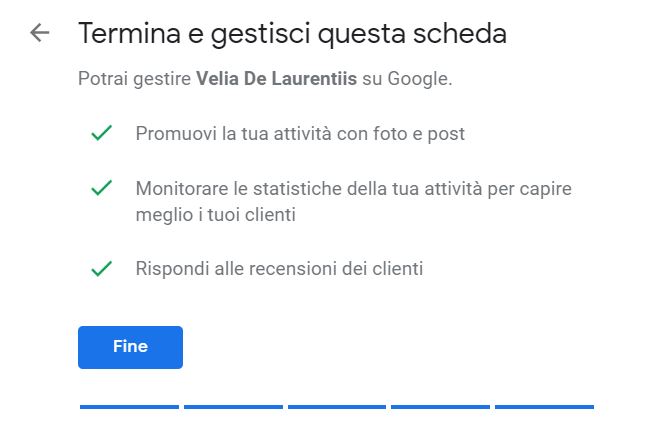Select the first progress bar segment
646x441 pixels.
click(x=129, y=407)
